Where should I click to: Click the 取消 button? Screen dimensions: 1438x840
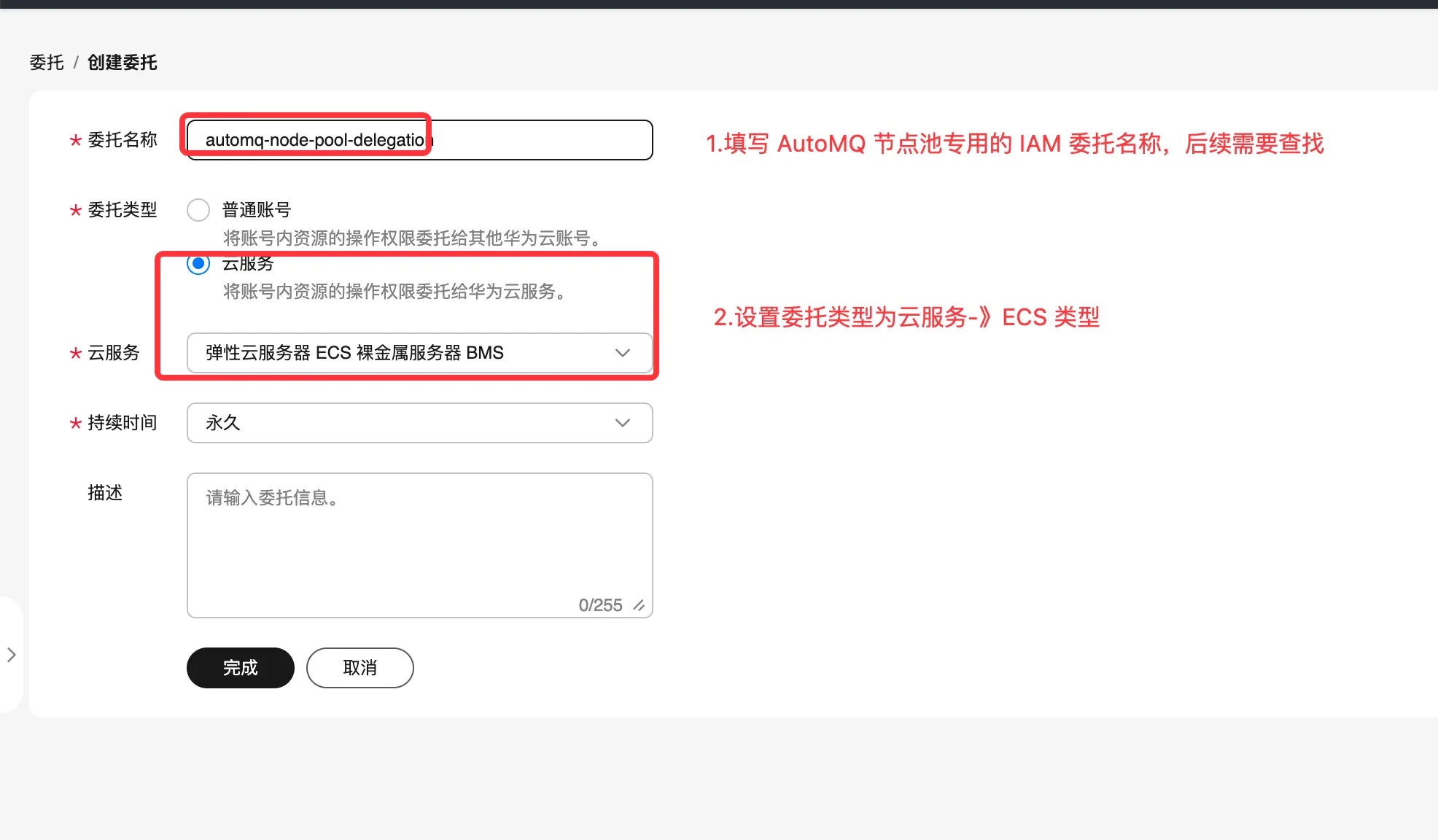(359, 668)
